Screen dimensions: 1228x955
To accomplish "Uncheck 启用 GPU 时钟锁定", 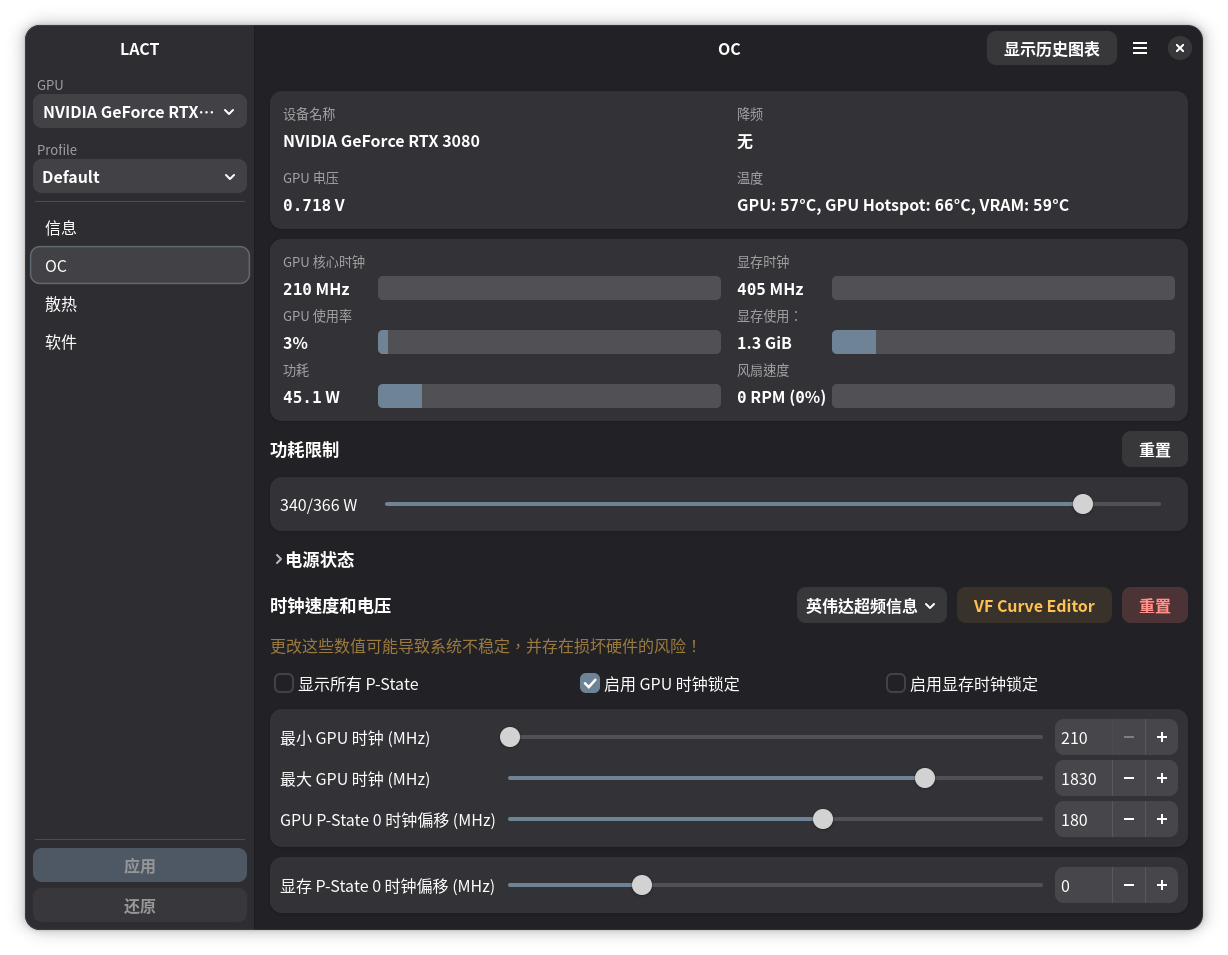I will pyautogui.click(x=590, y=684).
